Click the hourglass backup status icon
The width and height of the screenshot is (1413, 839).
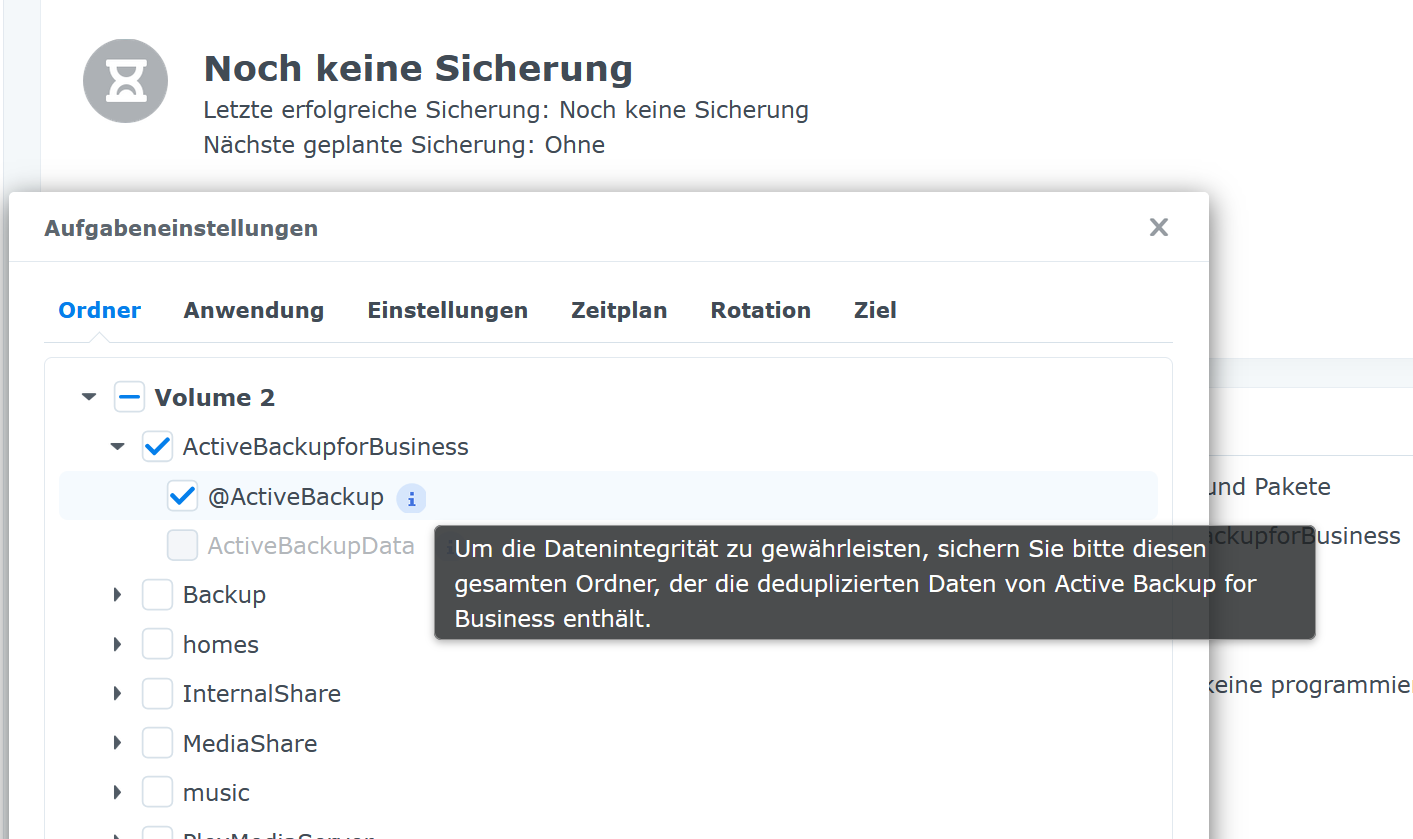[125, 81]
